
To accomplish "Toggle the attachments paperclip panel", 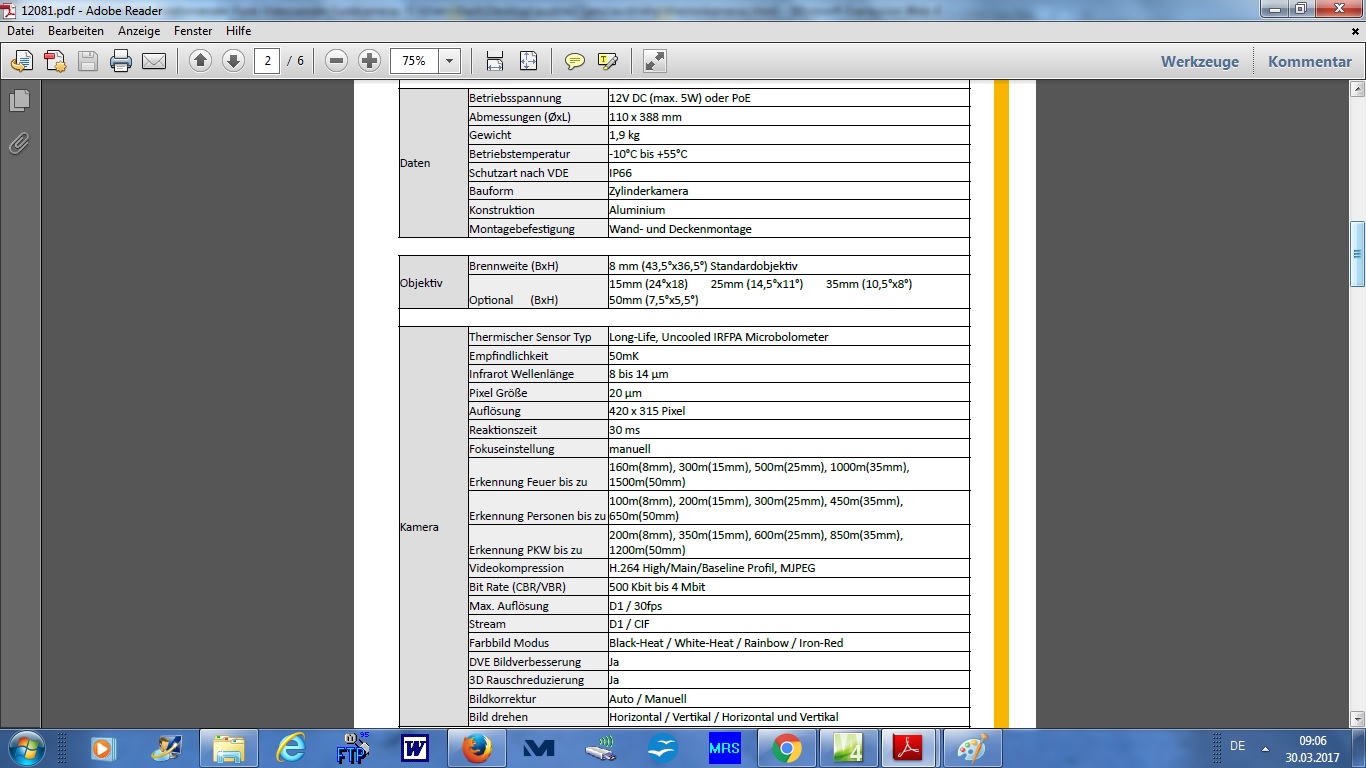I will tap(19, 143).
